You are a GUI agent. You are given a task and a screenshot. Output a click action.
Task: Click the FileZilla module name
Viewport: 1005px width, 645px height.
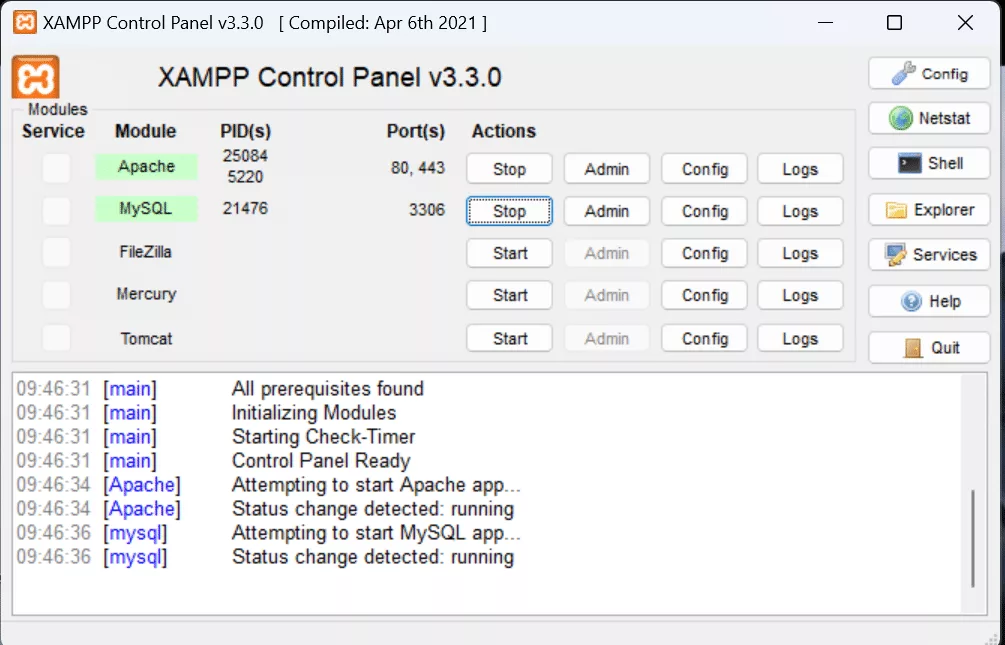pos(145,252)
